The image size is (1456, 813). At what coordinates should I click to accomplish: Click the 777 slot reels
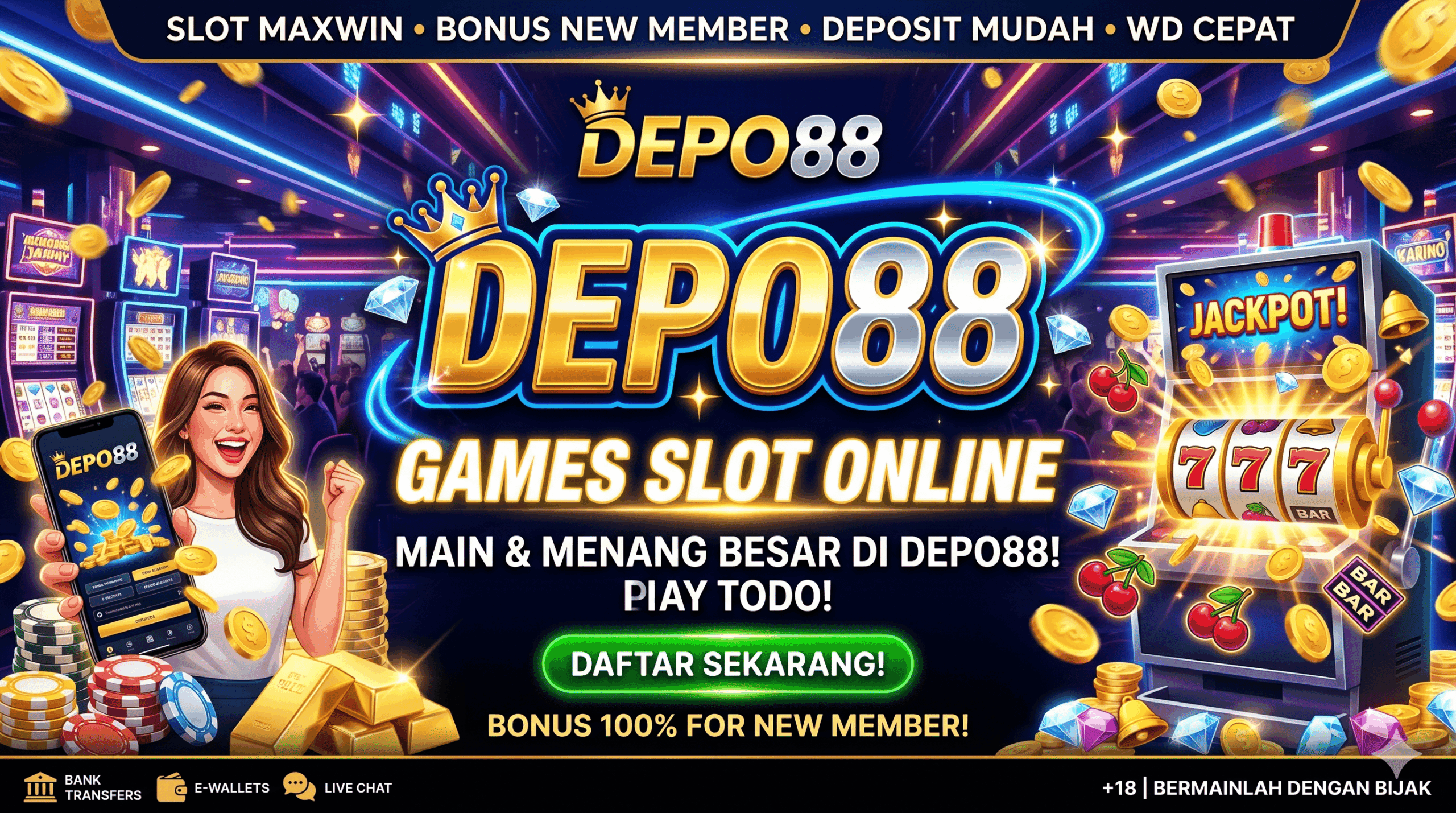[1254, 471]
